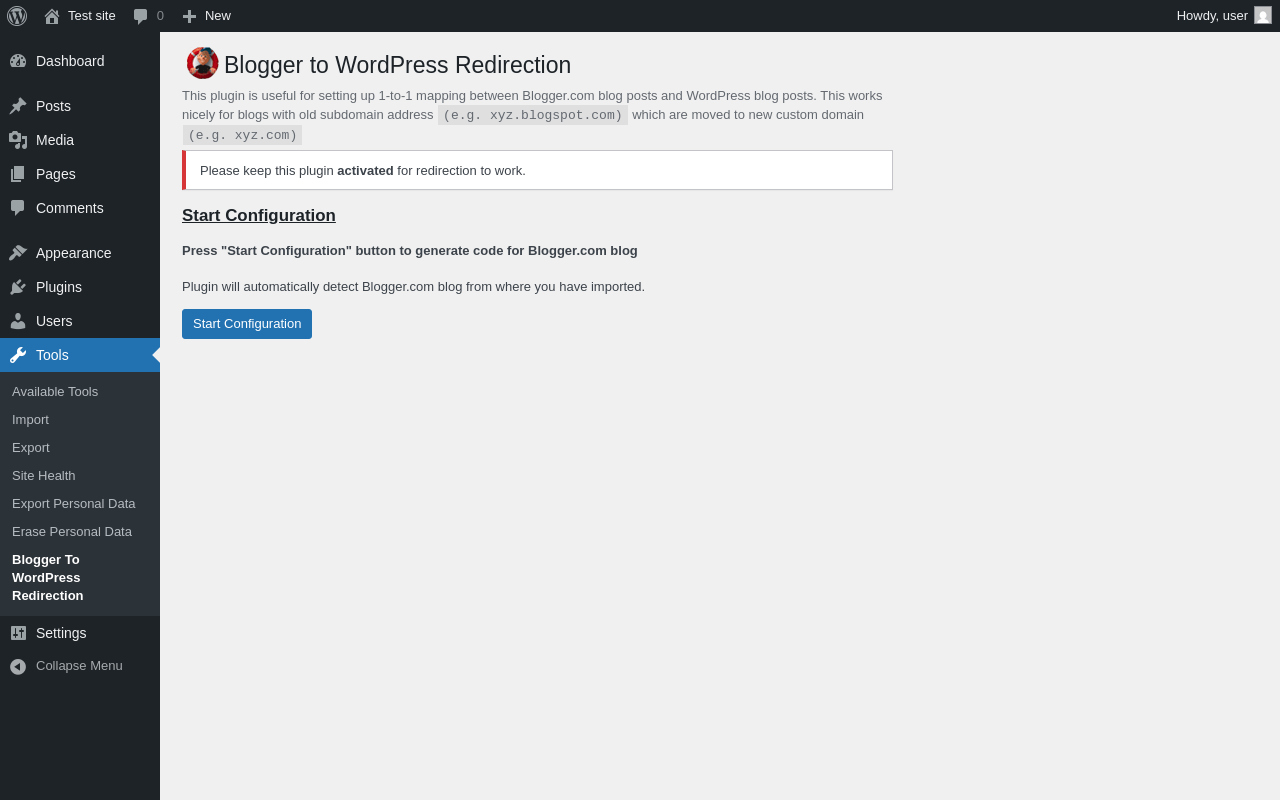The height and width of the screenshot is (800, 1280).
Task: Select Available Tools submenu item
Action: coord(55,392)
